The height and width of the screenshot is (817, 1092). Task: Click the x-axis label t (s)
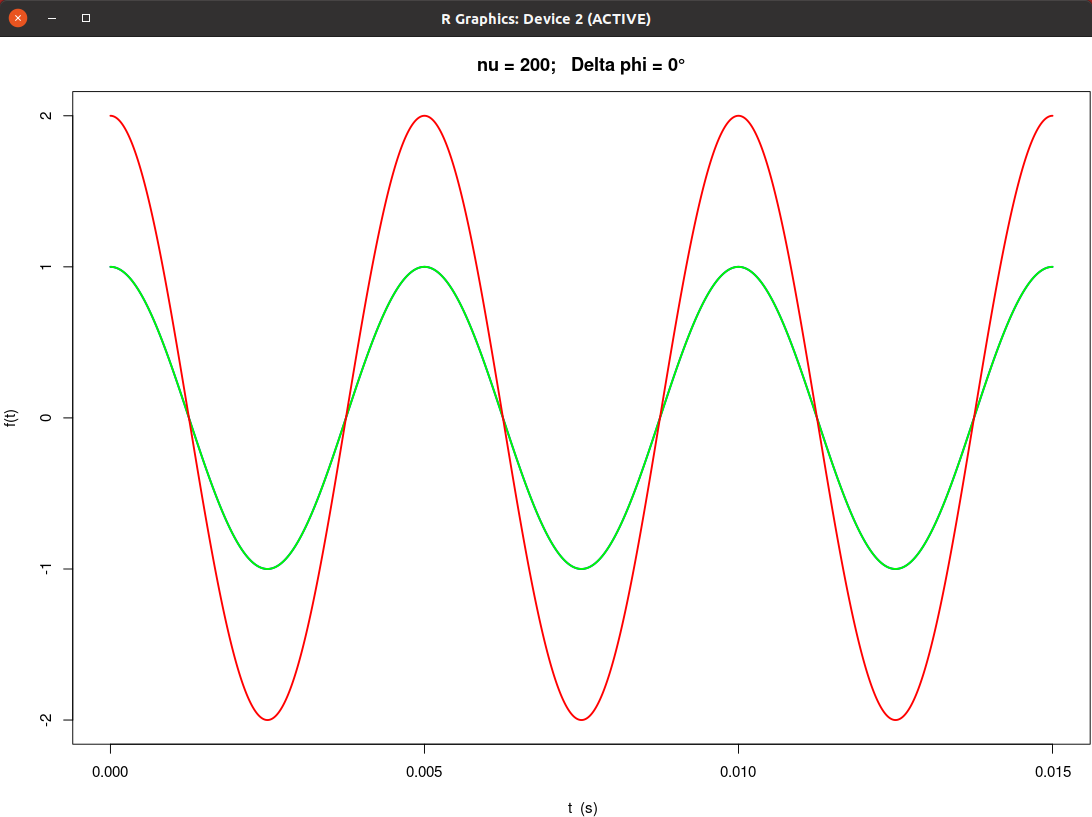[582, 808]
